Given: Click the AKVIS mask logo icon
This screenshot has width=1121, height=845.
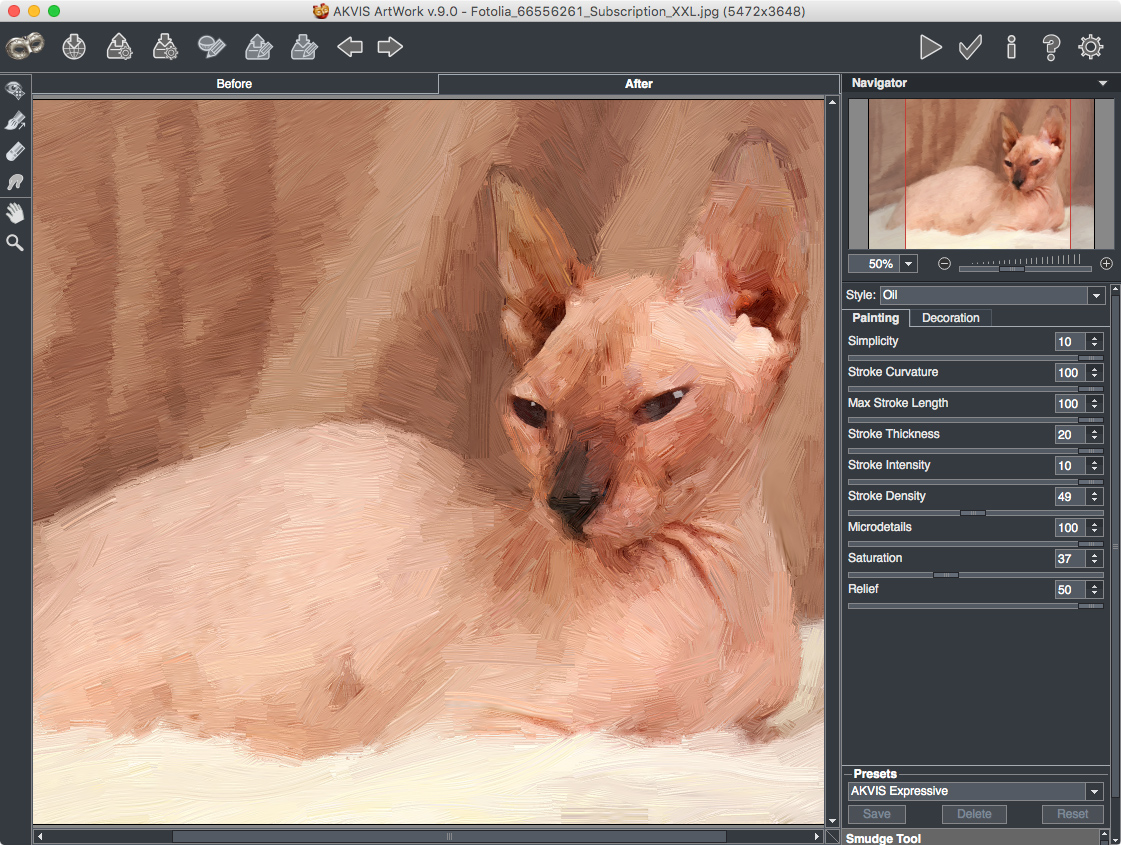Looking at the screenshot, I should coord(24,46).
